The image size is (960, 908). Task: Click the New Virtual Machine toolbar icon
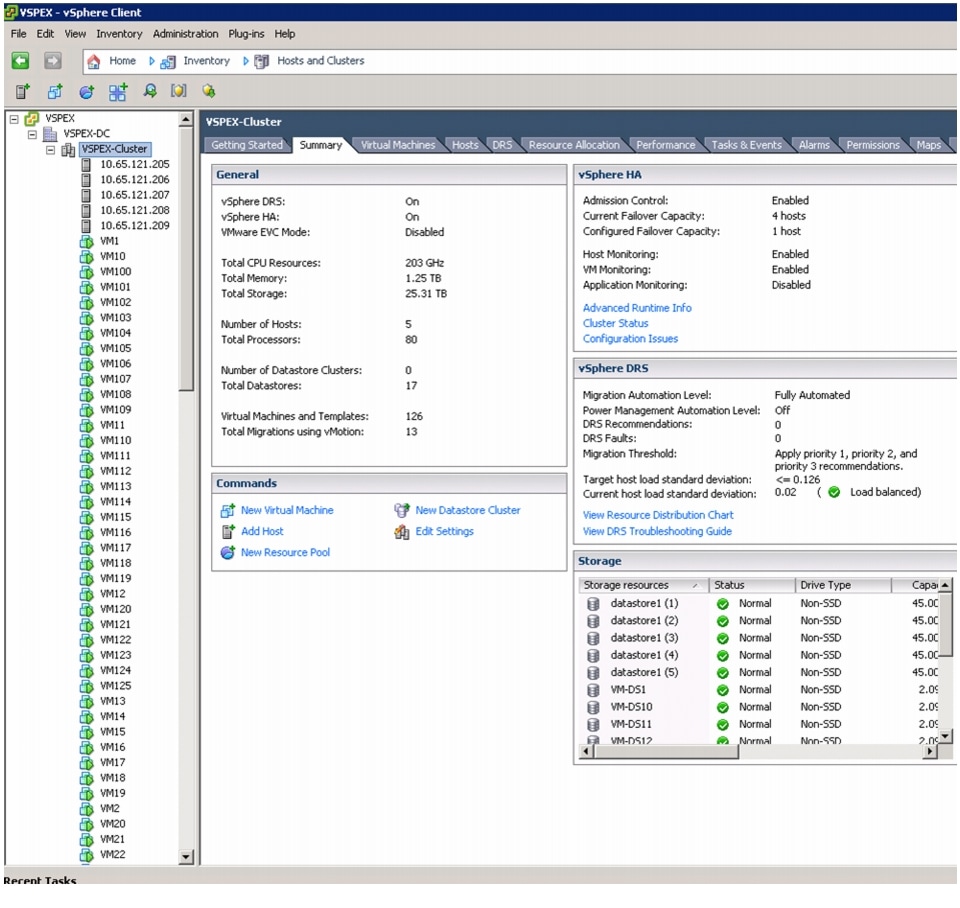(54, 91)
